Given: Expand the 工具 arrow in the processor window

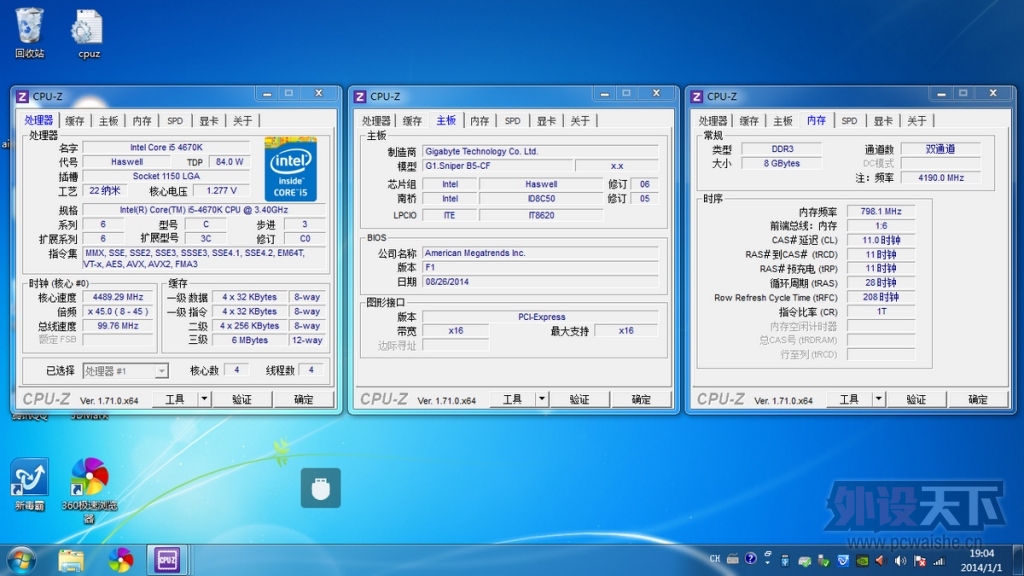Looking at the screenshot, I should tap(204, 399).
